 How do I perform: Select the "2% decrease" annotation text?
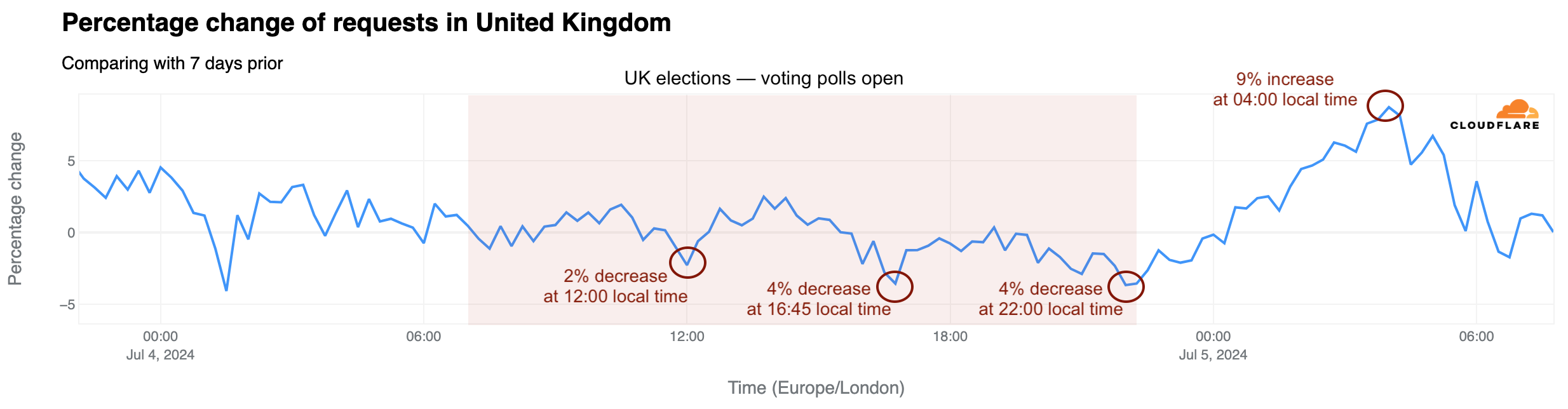tap(615, 276)
